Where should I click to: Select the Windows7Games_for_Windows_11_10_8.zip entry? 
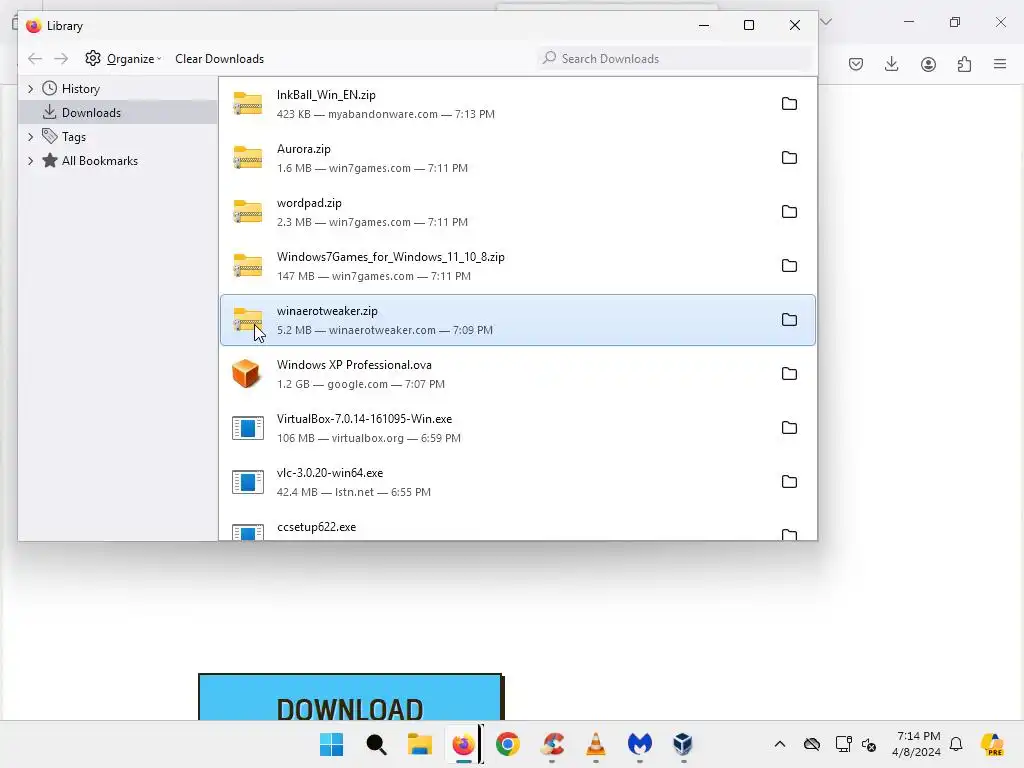point(518,266)
